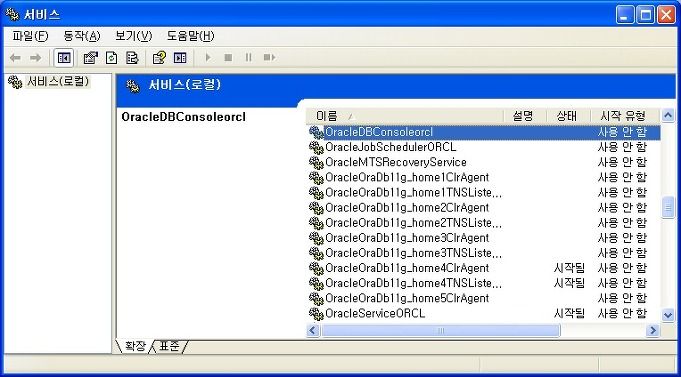
Task: Open the 보기(V) menu
Action: [133, 36]
